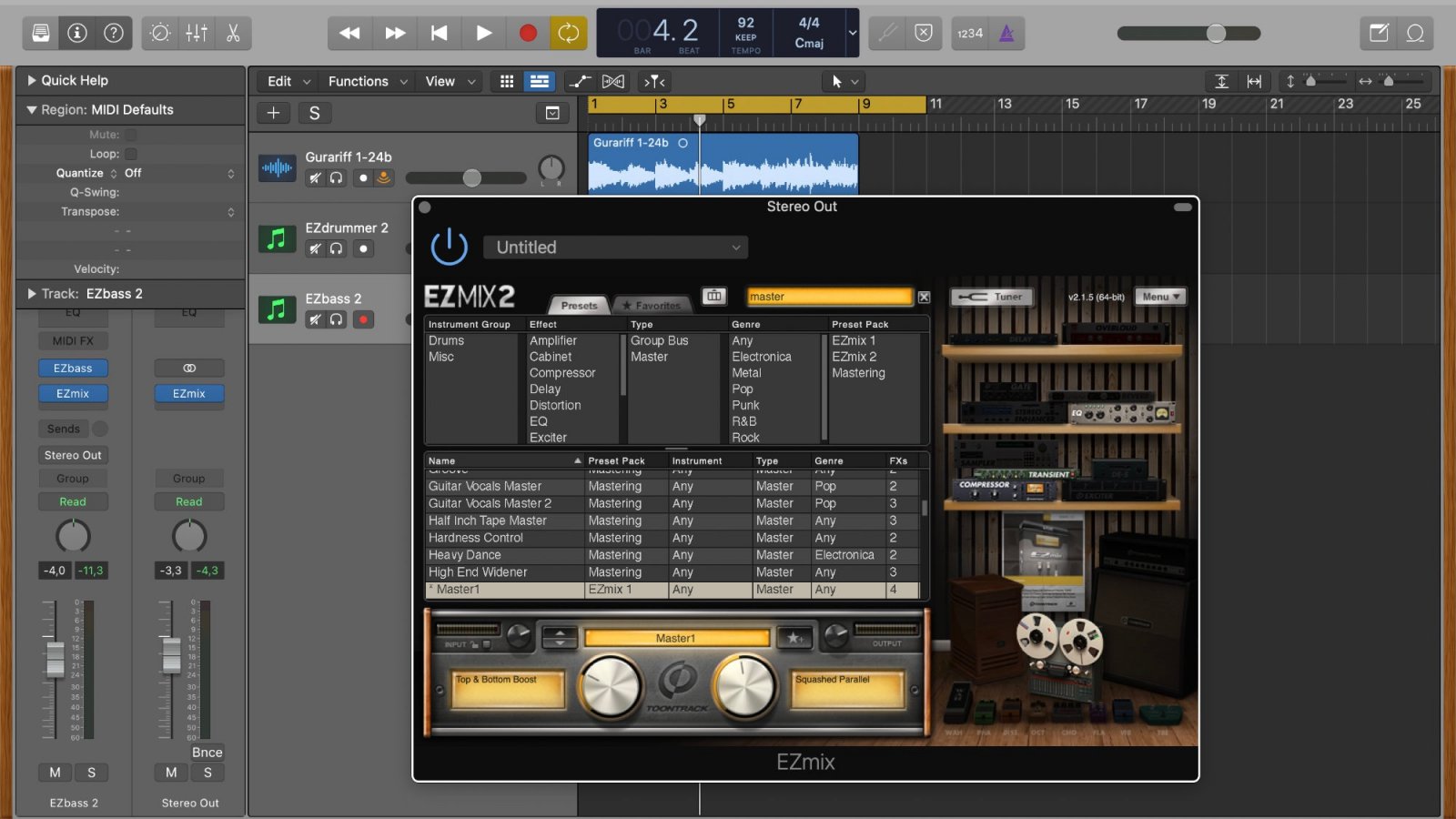Disable record arm on EZbass 2 track
The height and width of the screenshot is (819, 1456).
[363, 319]
